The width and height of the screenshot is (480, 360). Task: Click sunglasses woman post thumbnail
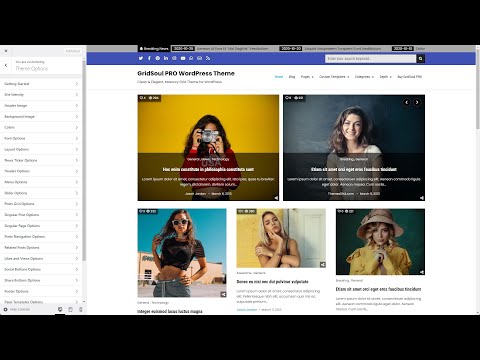[x=182, y=253]
